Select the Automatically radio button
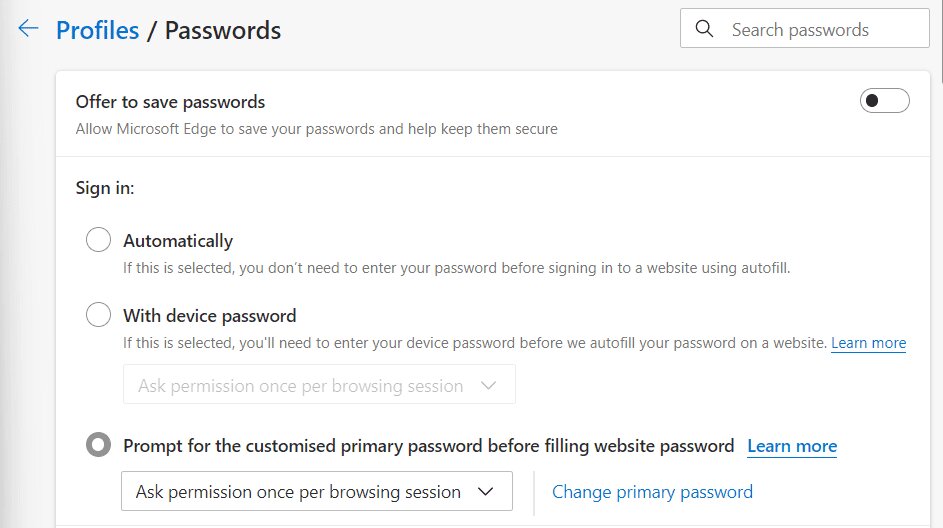This screenshot has width=943, height=528. [x=99, y=239]
